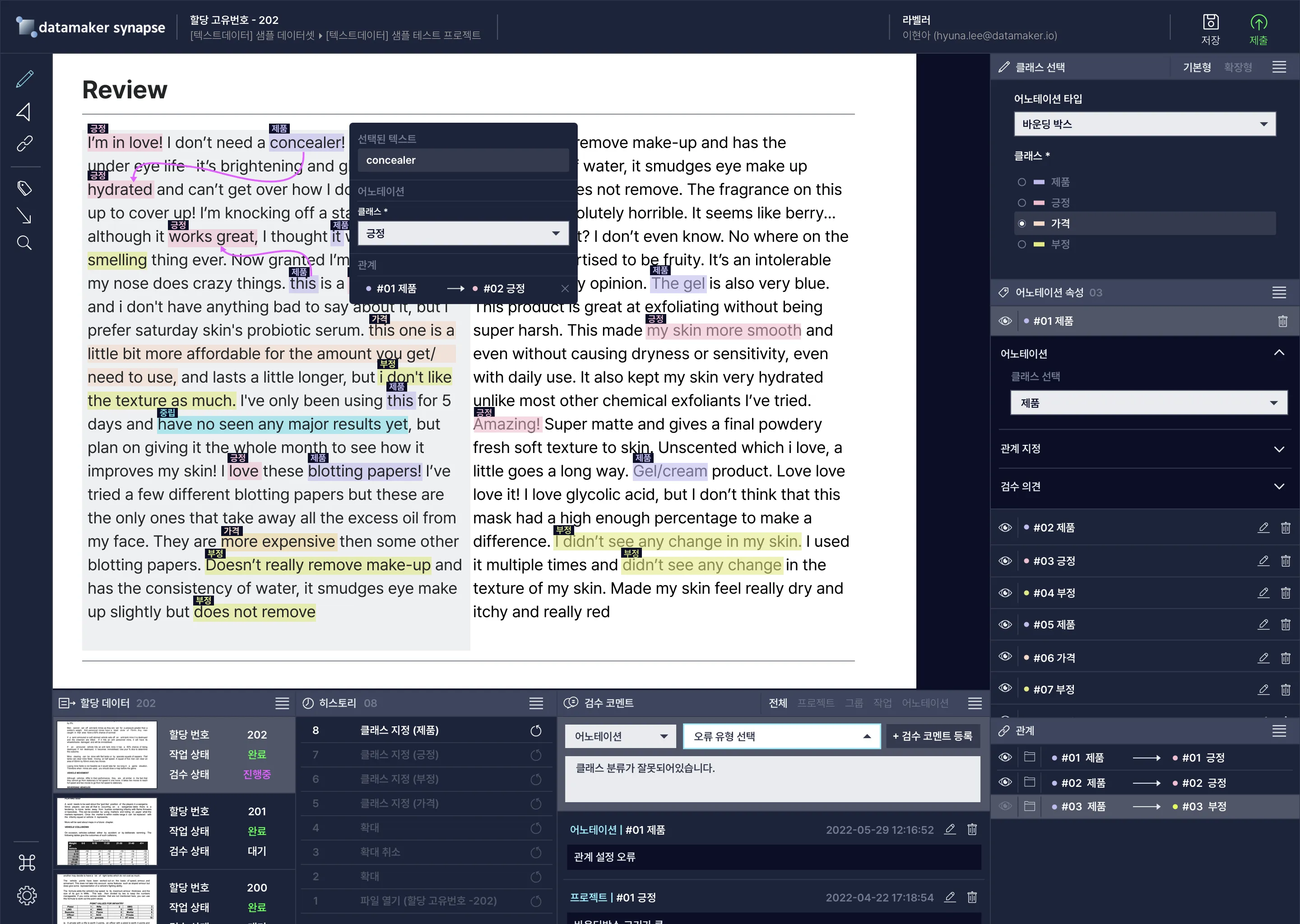This screenshot has height=924, width=1300.
Task: Open the magnifier search tool
Action: tap(24, 244)
